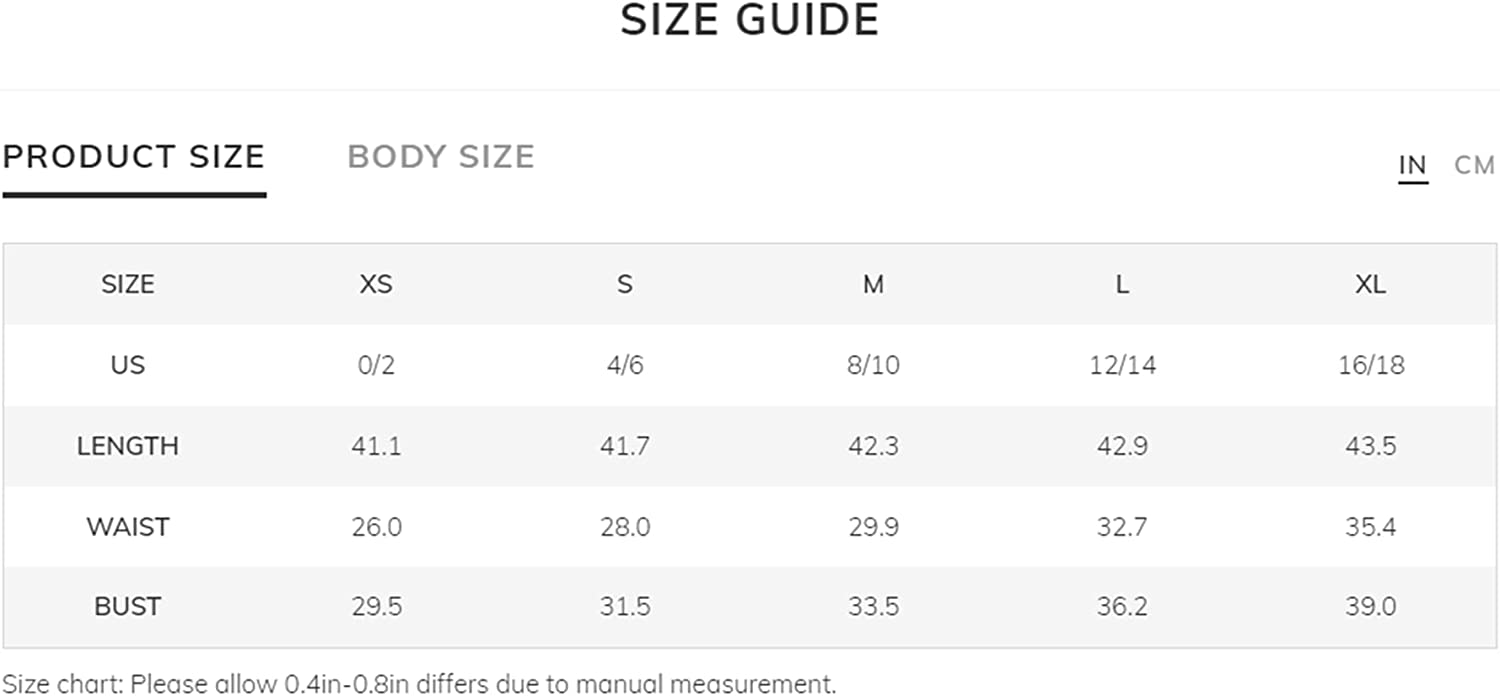Click the XL size column header
This screenshot has height=696, width=1500.
click(1370, 284)
